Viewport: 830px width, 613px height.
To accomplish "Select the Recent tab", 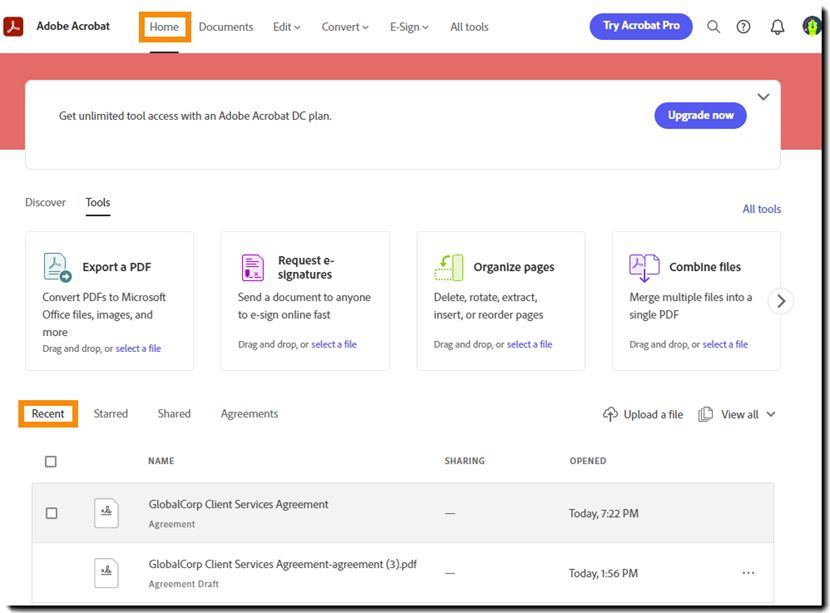I will 48,413.
